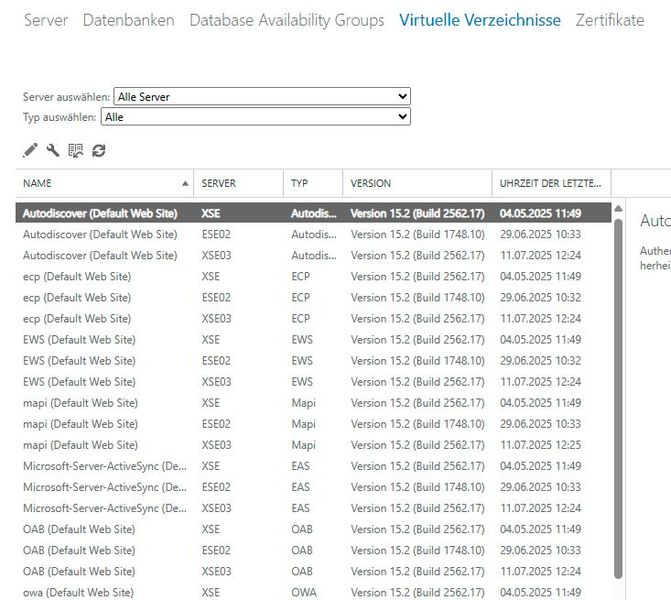Select Microsoft-Server-ActiveSync row for XSE03
The width and height of the screenshot is (671, 600).
pos(314,508)
